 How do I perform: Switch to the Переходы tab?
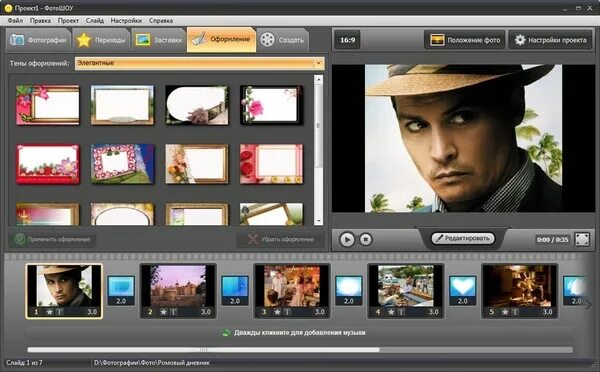pyautogui.click(x=101, y=40)
